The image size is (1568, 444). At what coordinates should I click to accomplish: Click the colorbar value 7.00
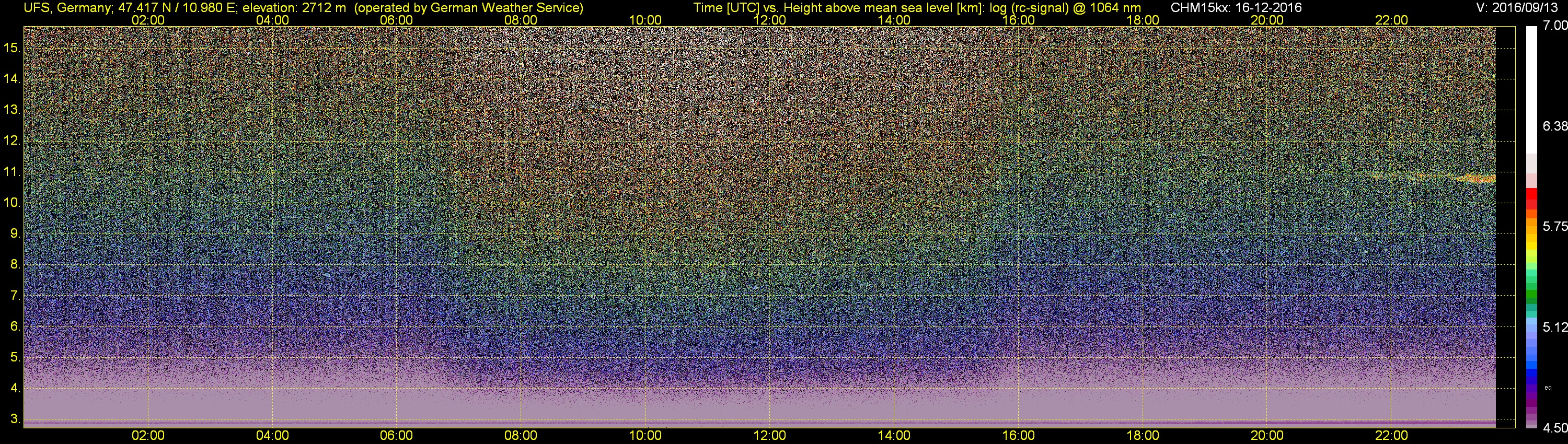coord(1555,26)
